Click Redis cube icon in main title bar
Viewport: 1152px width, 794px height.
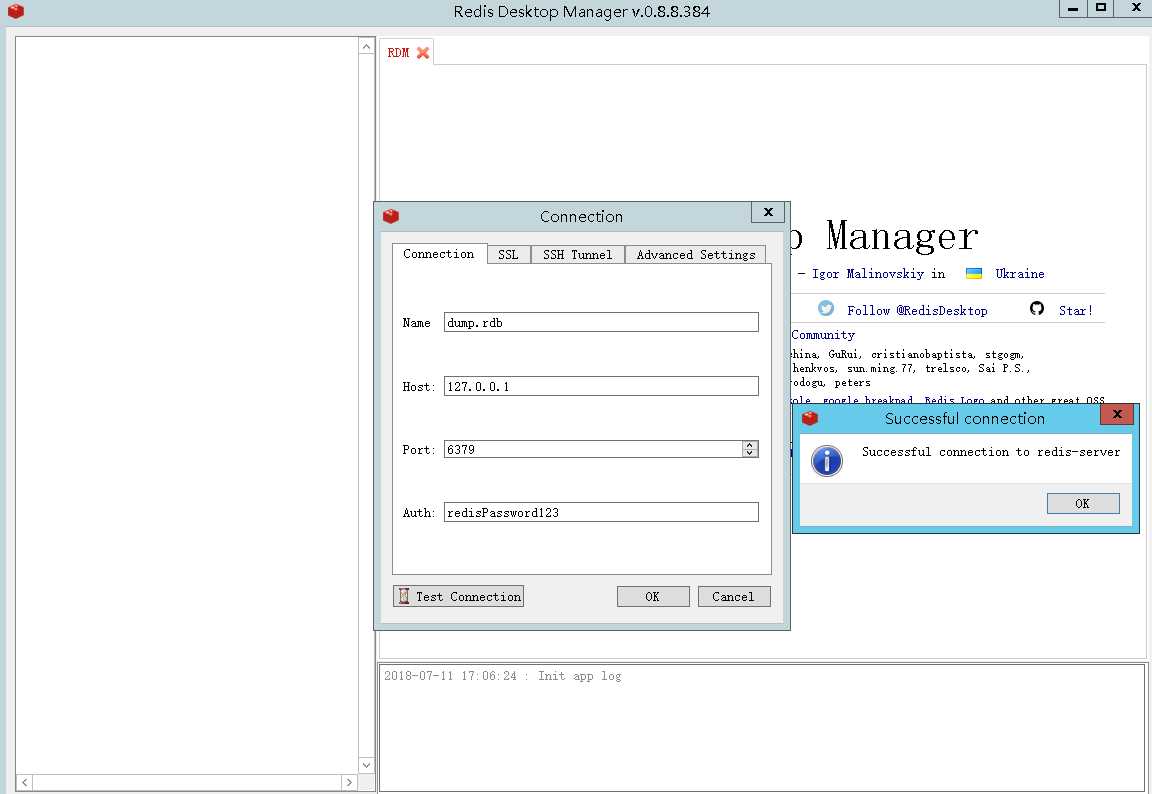tap(15, 11)
